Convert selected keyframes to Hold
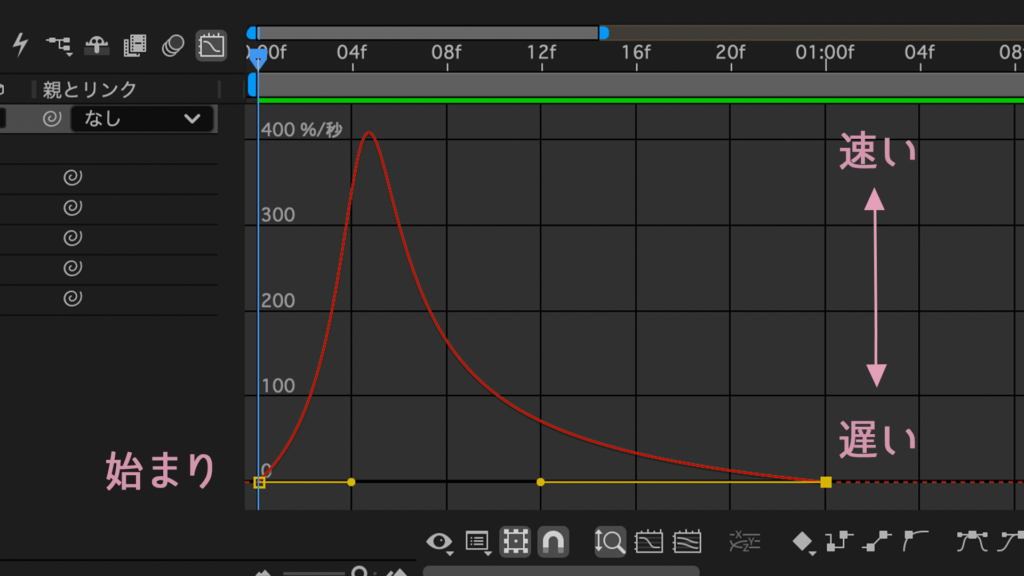The height and width of the screenshot is (576, 1024). (x=839, y=541)
